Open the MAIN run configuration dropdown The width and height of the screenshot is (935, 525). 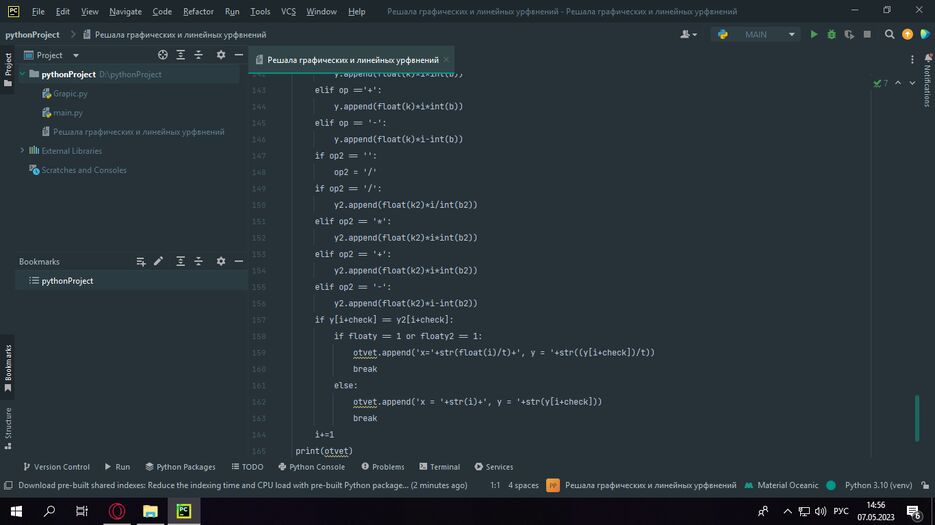[756, 35]
